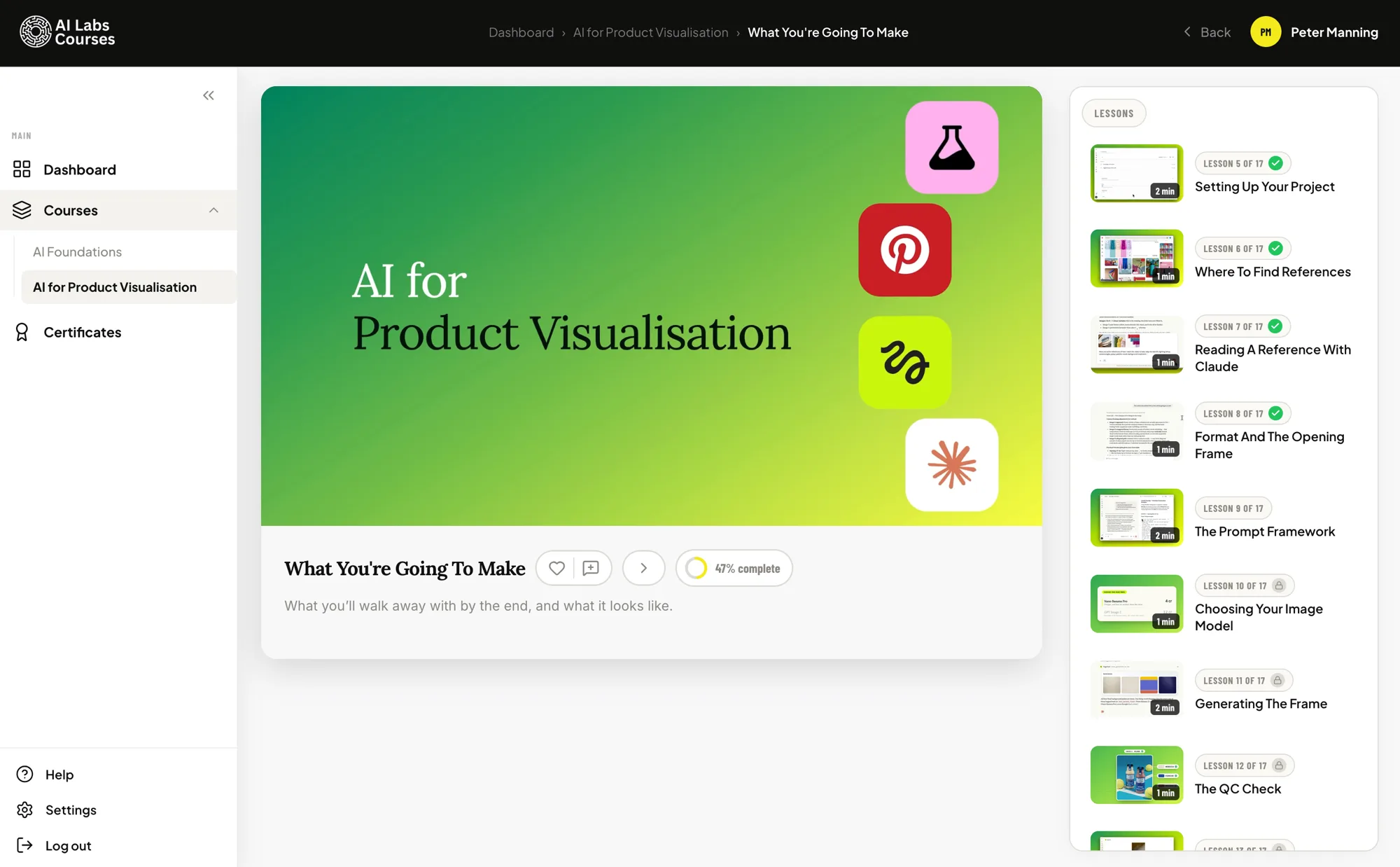
Task: Open Help in the sidebar
Action: pyautogui.click(x=59, y=775)
